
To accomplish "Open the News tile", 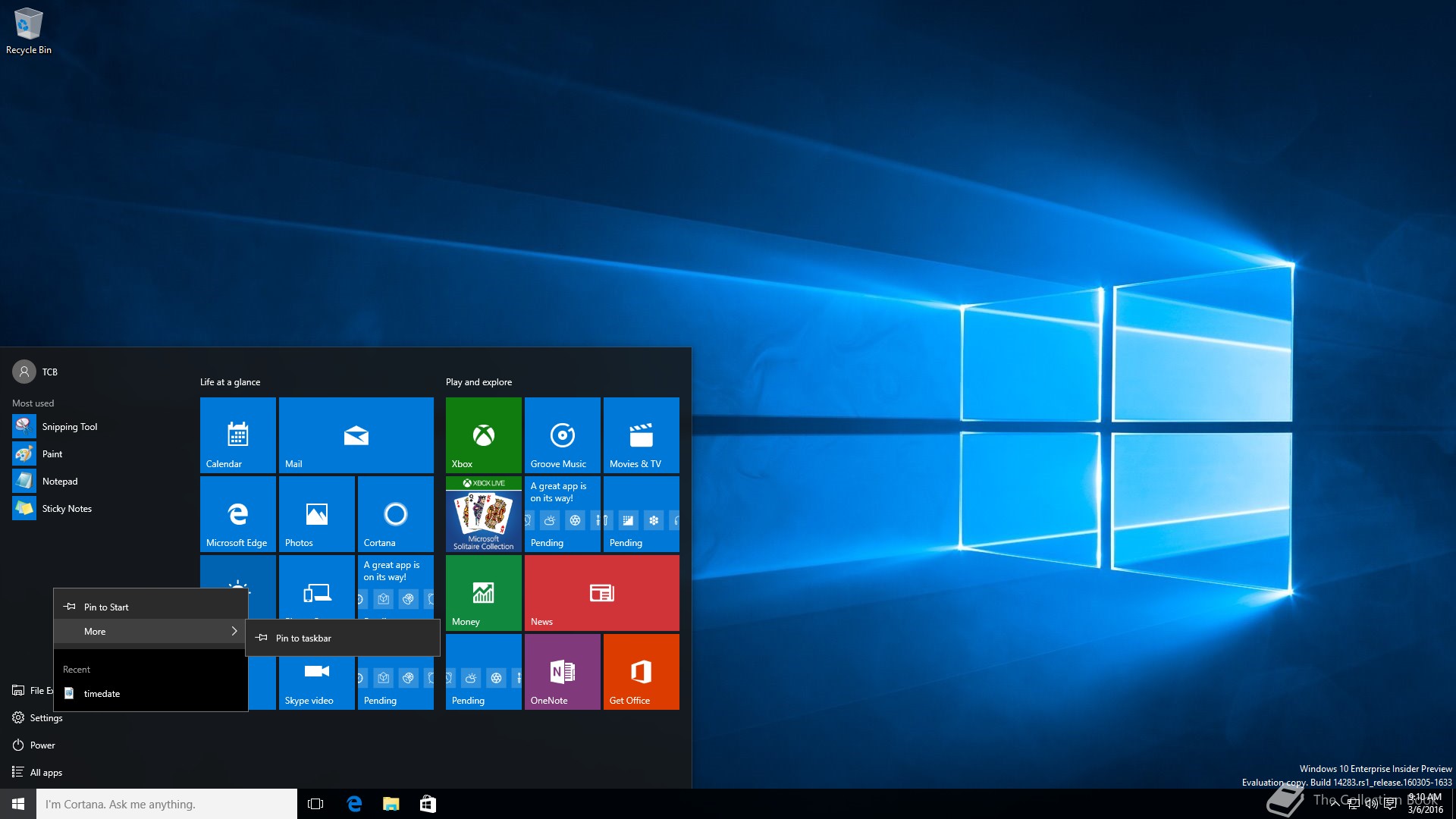I will coord(602,593).
